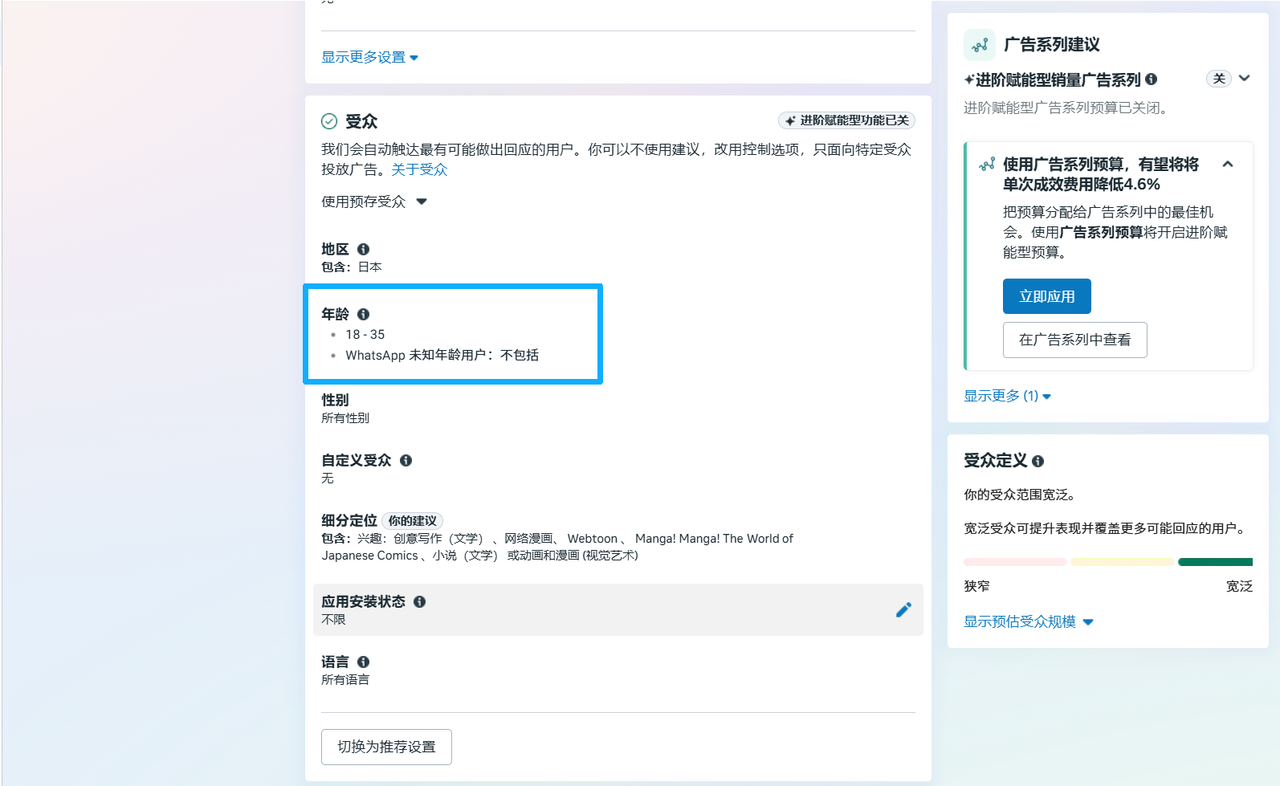Click the WhatsApp 未知年龄用户 line
Viewport: 1280px width, 786px height.
pyautogui.click(x=442, y=355)
